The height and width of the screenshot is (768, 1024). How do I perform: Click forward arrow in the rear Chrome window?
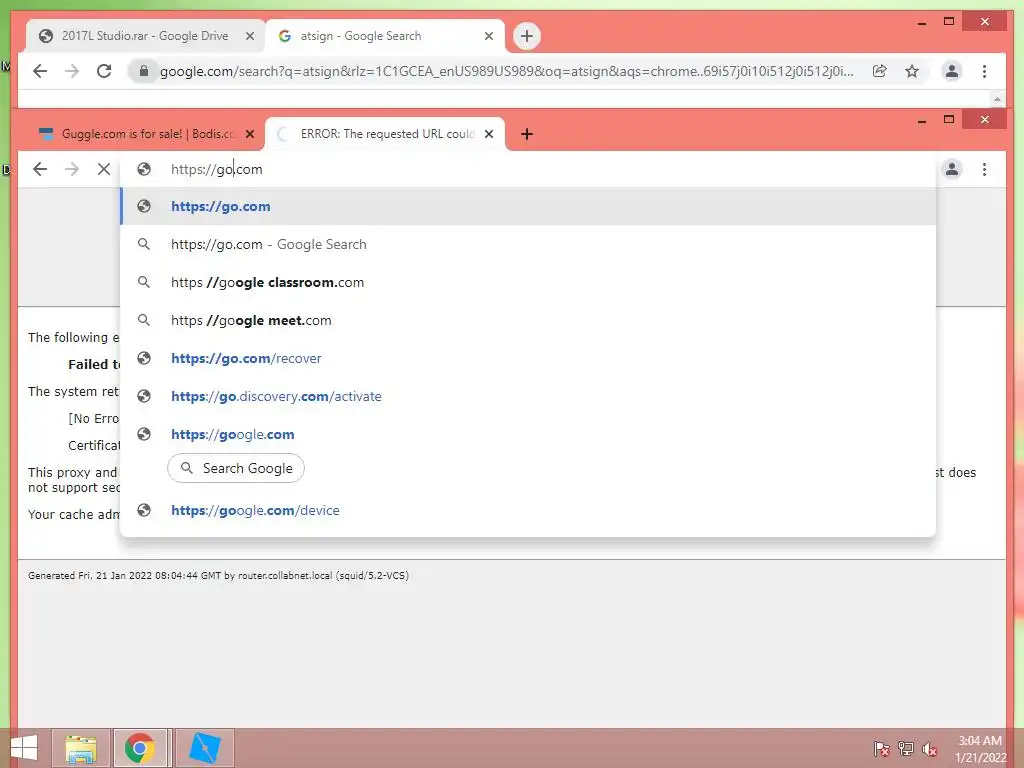point(72,71)
